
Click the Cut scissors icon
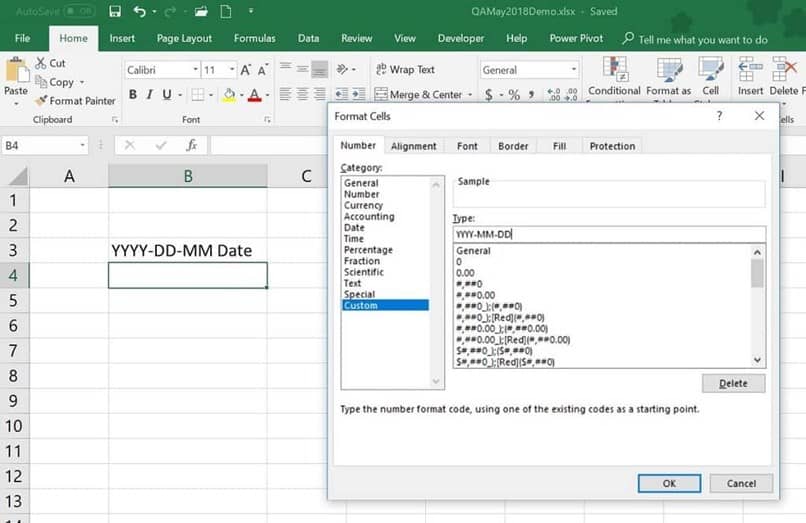(x=41, y=63)
